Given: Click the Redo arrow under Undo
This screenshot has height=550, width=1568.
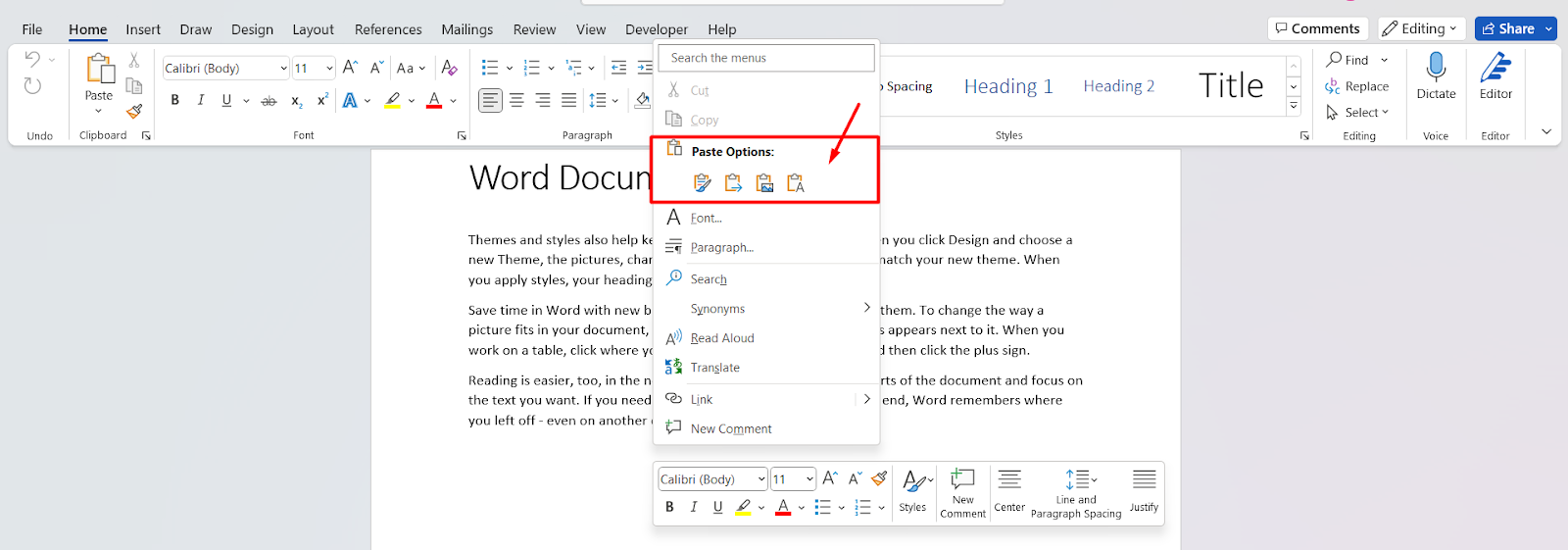Looking at the screenshot, I should pos(32,86).
